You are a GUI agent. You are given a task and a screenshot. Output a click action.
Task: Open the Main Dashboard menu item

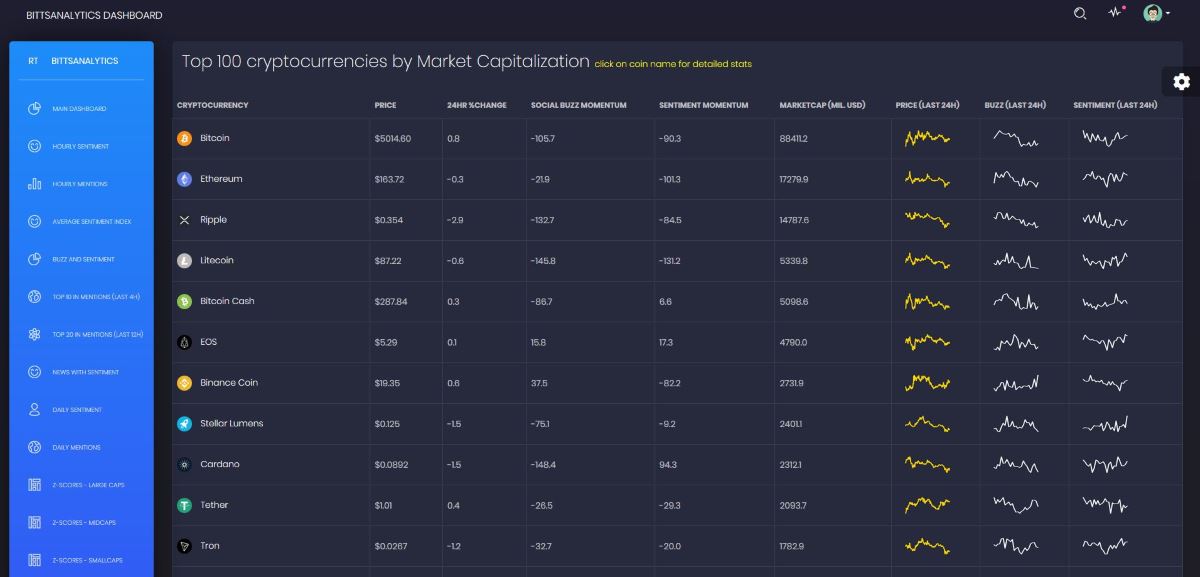click(x=80, y=109)
